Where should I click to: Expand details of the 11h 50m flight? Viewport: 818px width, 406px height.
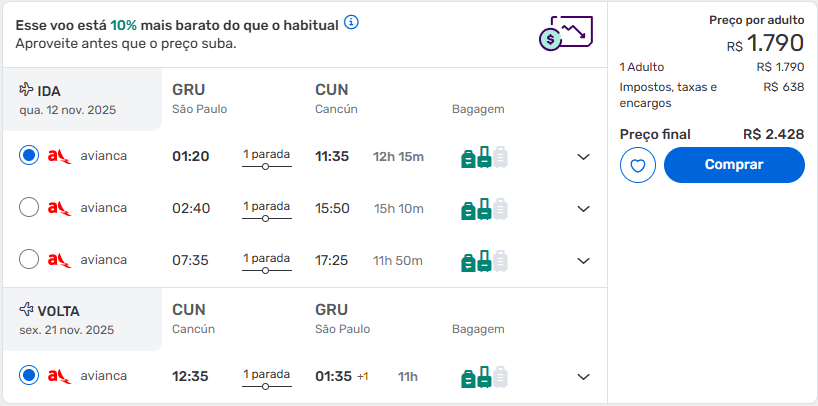[x=584, y=260]
